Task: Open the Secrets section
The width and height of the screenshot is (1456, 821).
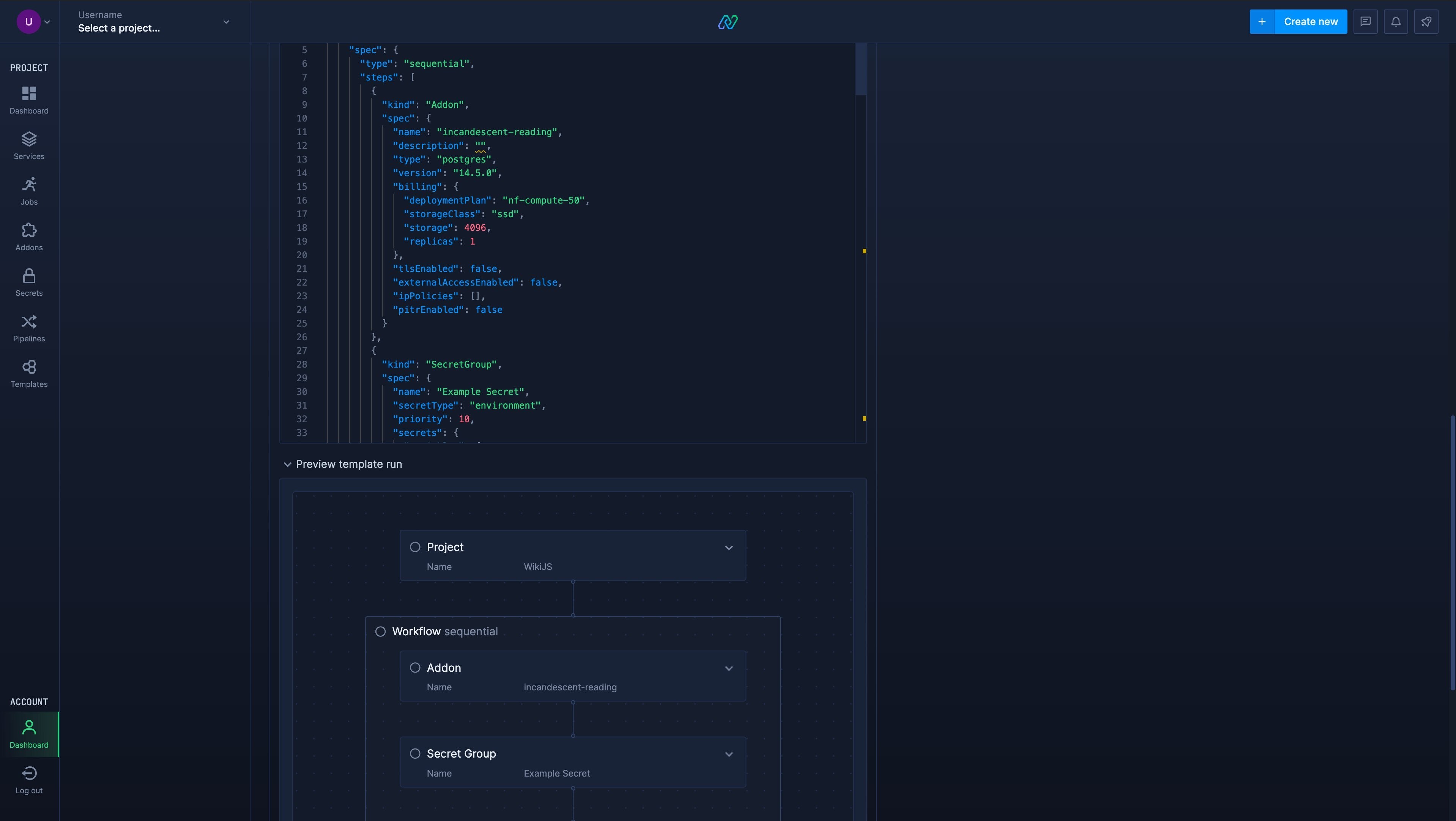Action: tap(29, 283)
